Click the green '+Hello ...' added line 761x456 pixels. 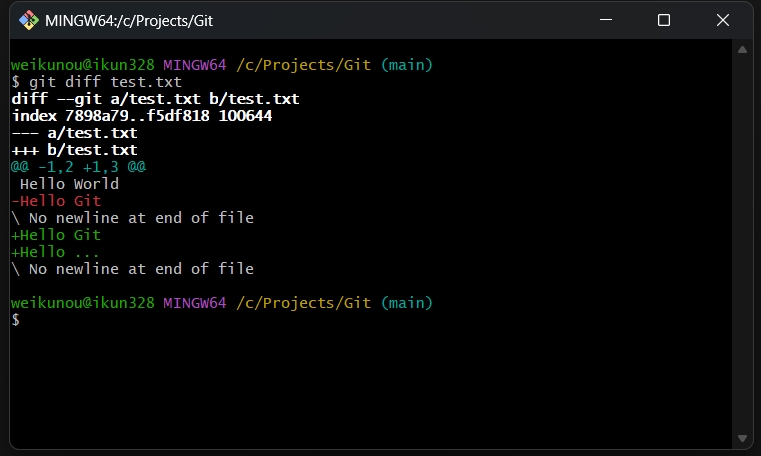pos(55,252)
